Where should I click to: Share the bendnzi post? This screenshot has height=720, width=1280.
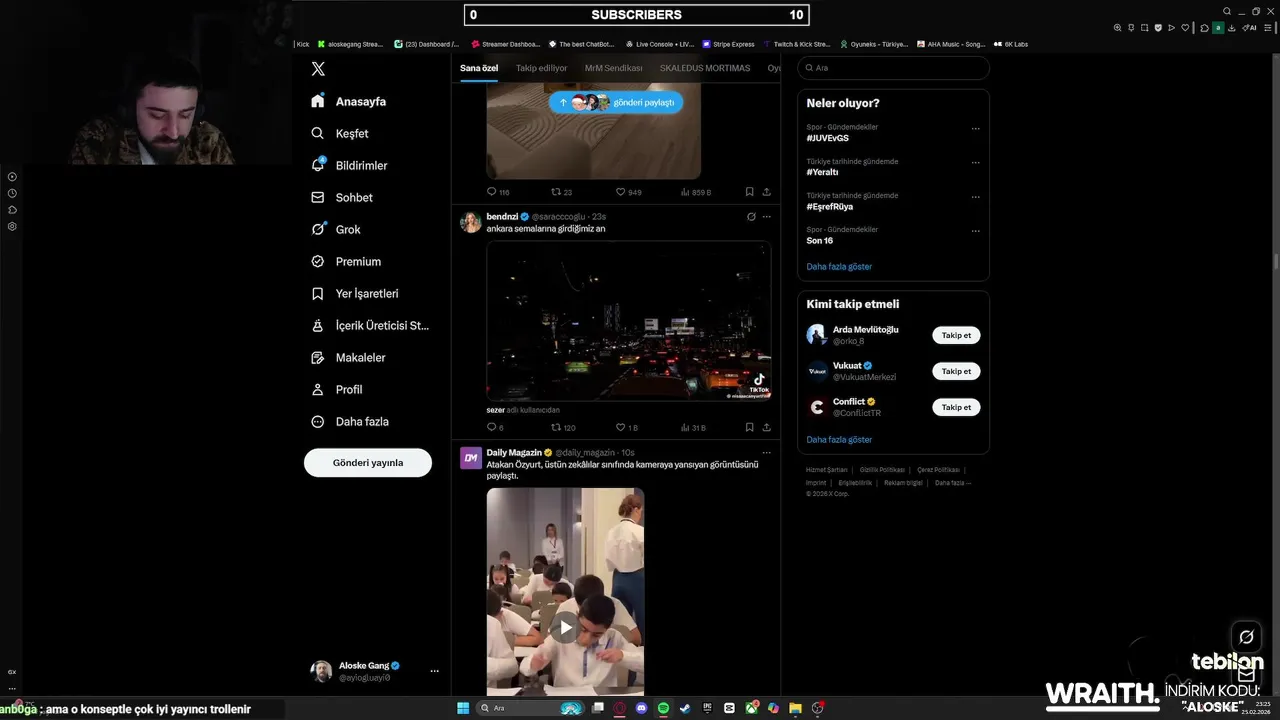[767, 427]
